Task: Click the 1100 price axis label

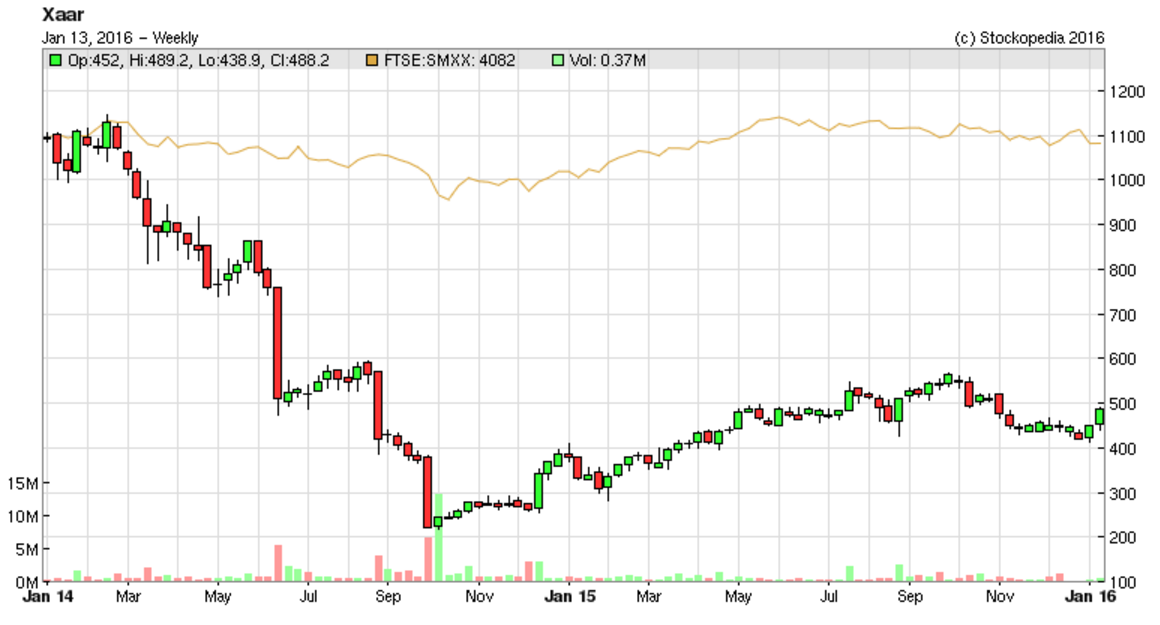Action: 1127,137
